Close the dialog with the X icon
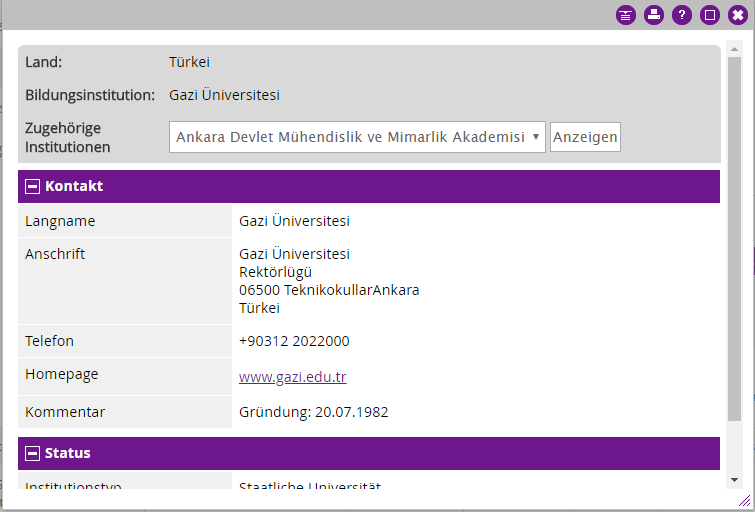755x512 pixels. click(737, 15)
